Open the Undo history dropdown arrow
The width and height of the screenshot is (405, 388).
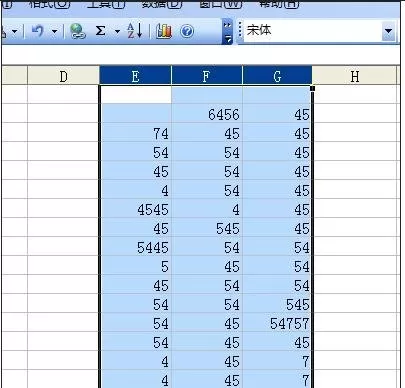click(54, 32)
